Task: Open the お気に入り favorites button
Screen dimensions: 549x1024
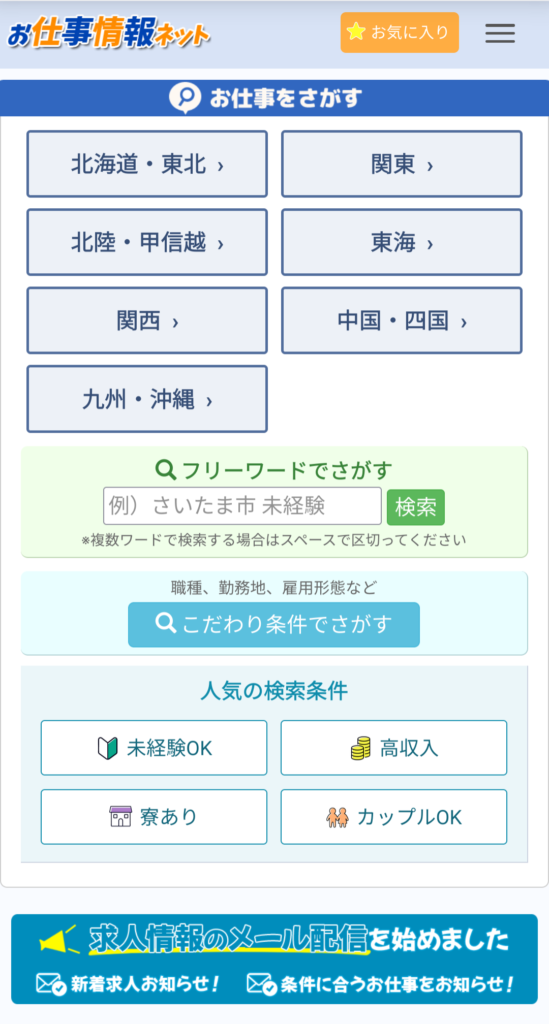Action: click(x=400, y=32)
